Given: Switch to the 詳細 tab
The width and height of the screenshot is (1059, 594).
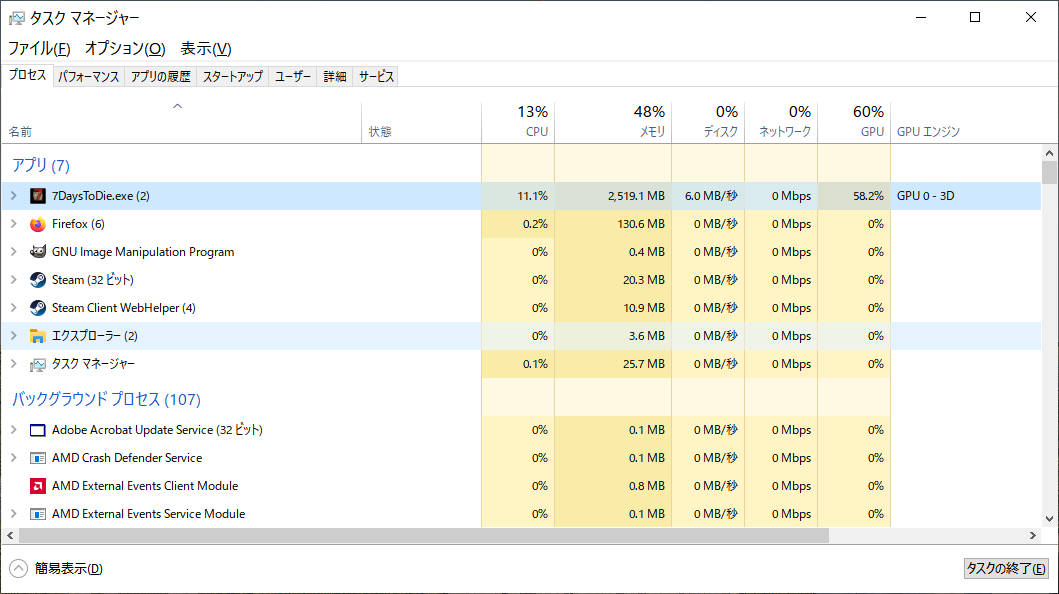Looking at the screenshot, I should point(334,76).
